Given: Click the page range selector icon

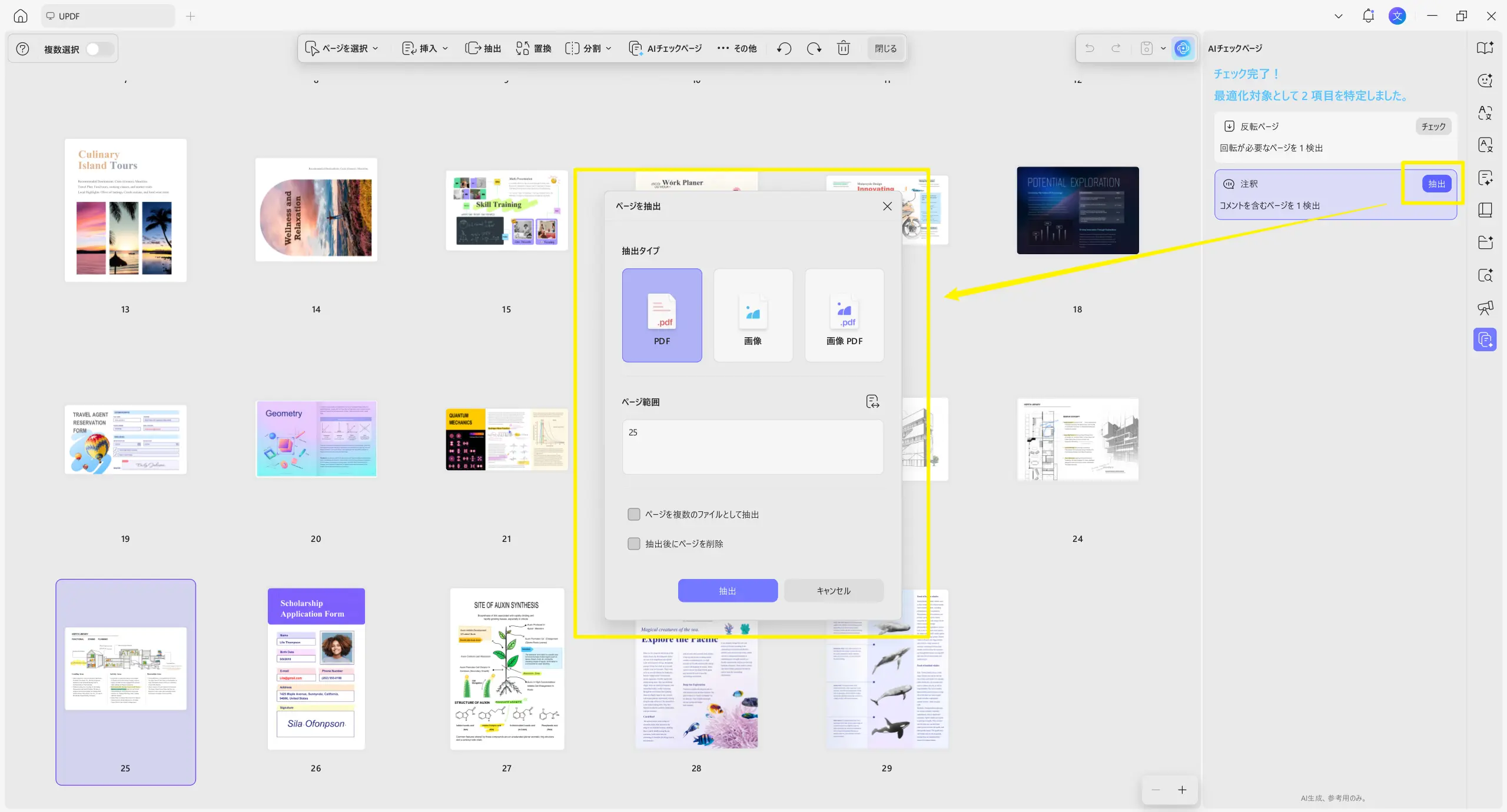Looking at the screenshot, I should pyautogui.click(x=872, y=401).
